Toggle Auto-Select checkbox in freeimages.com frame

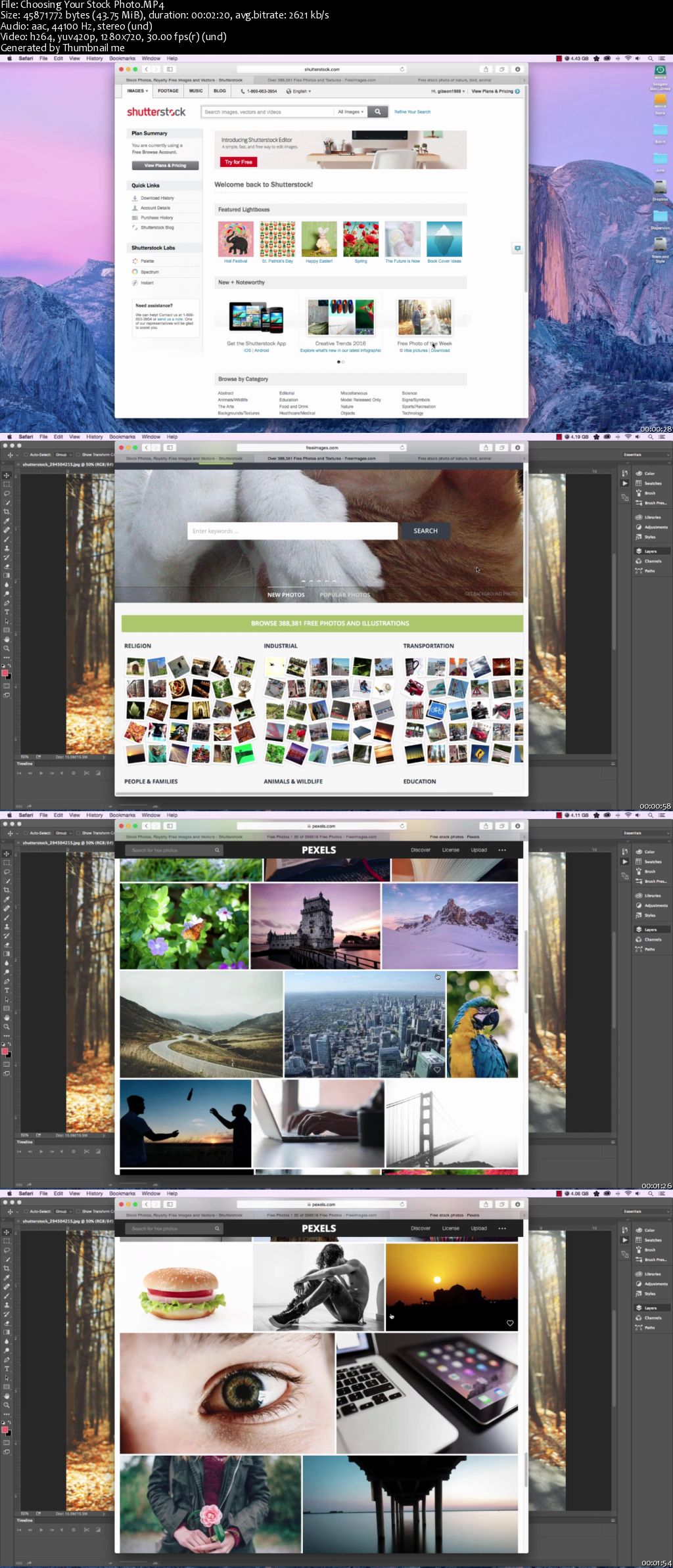tap(26, 455)
